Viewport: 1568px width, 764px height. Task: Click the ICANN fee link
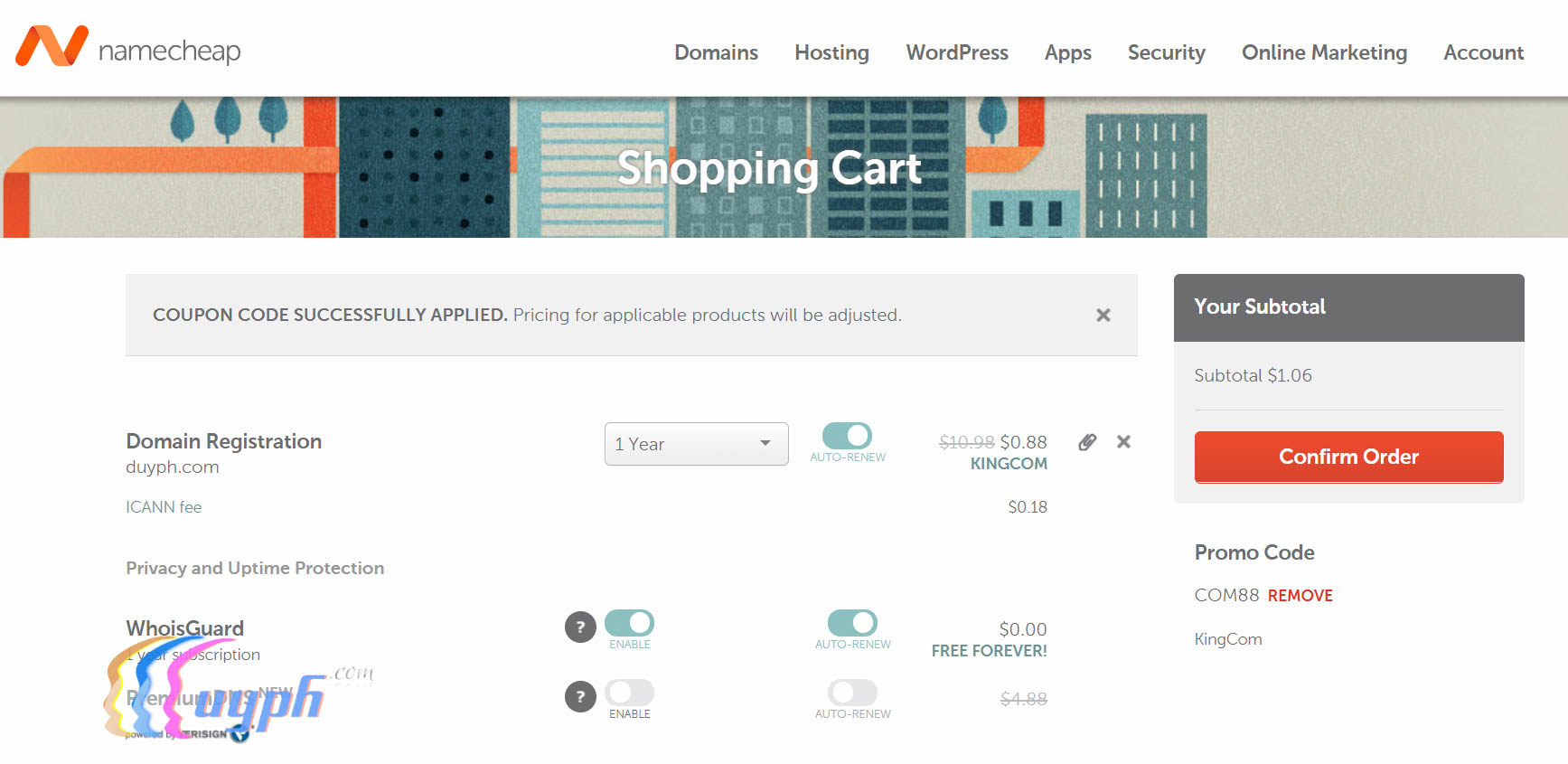164,507
